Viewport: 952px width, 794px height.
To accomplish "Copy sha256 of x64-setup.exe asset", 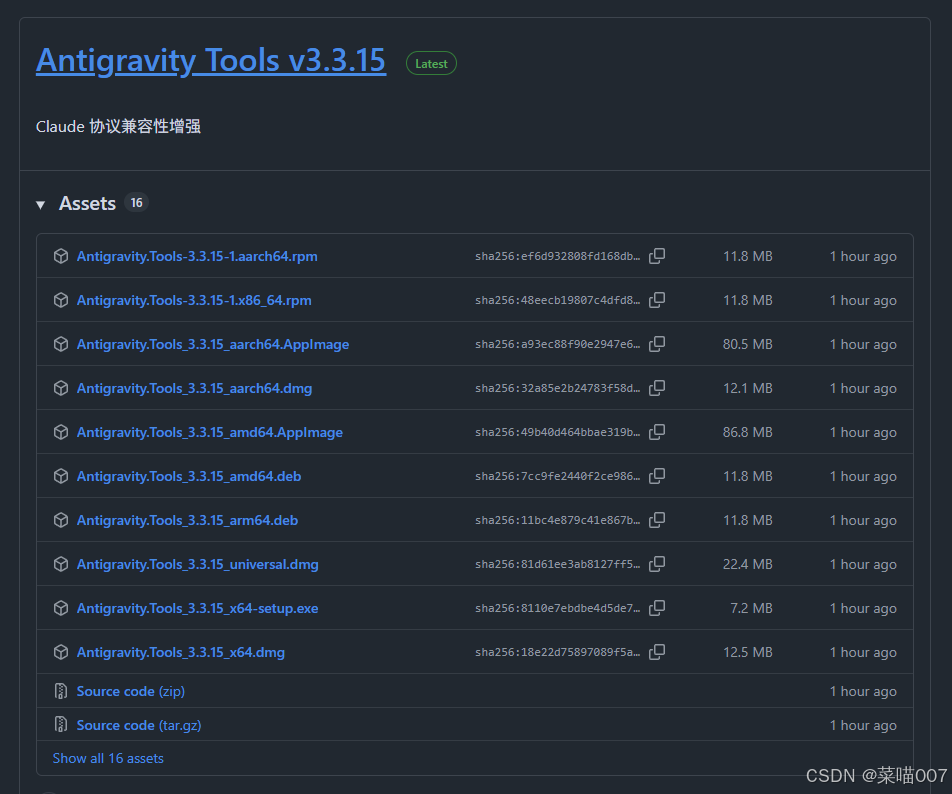I will pos(657,608).
